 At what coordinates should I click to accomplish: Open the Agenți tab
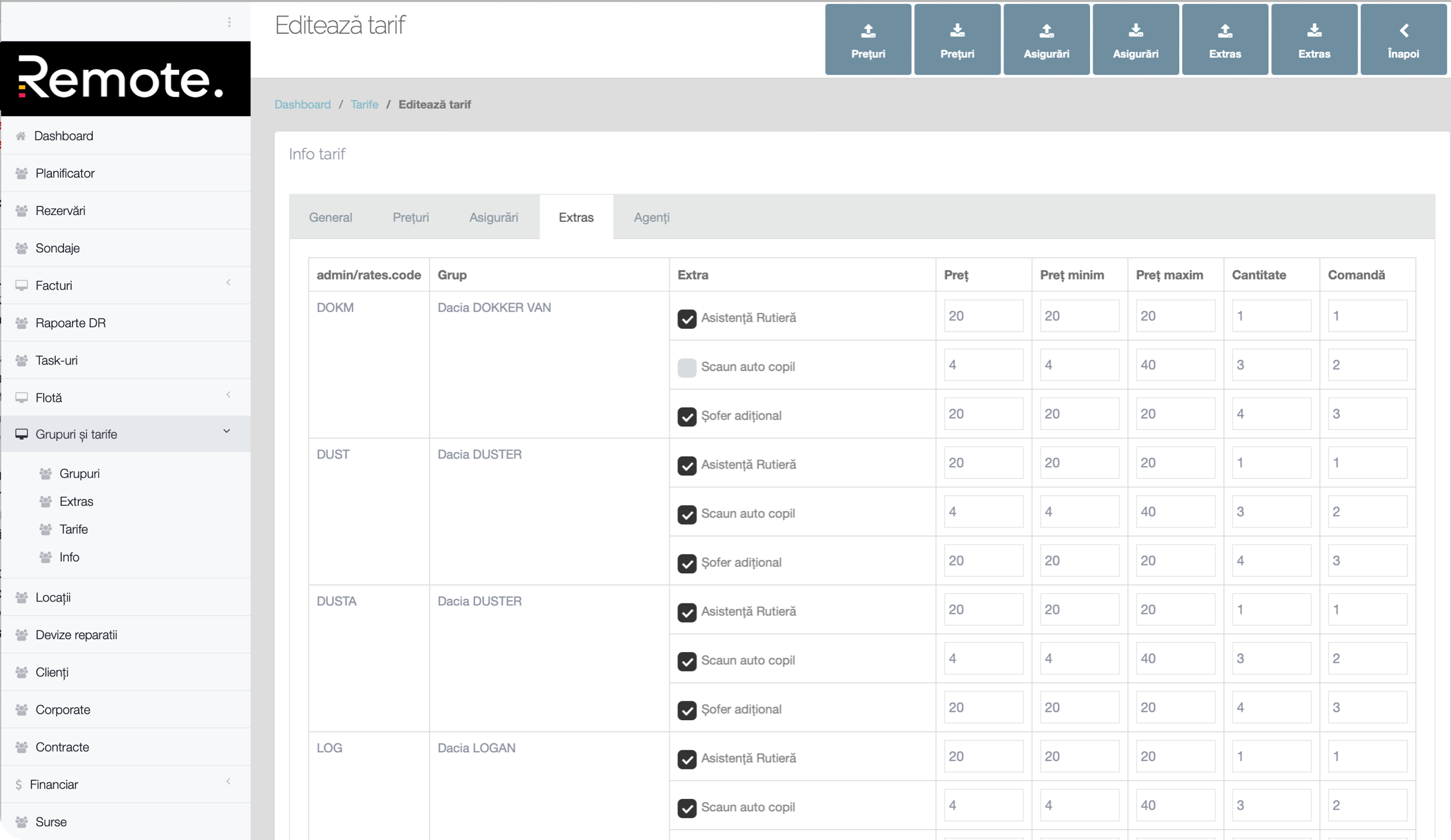[651, 217]
